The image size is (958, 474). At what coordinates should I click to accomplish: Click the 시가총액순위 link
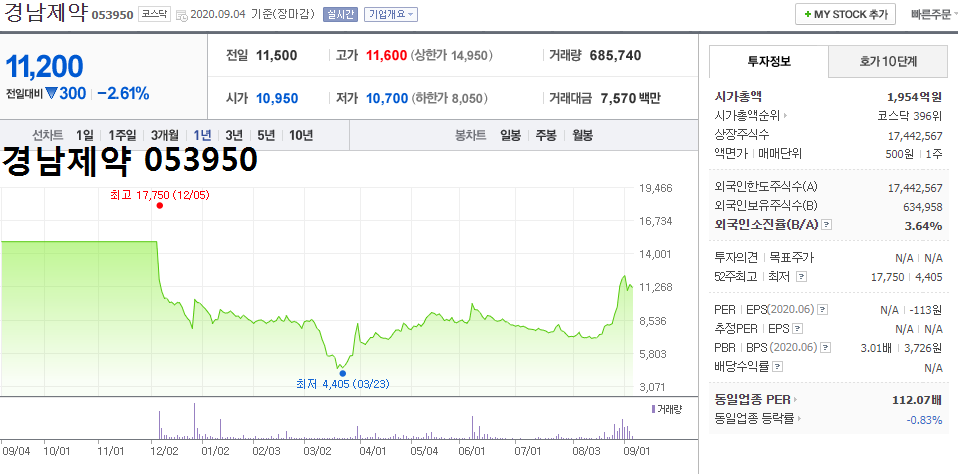747,115
